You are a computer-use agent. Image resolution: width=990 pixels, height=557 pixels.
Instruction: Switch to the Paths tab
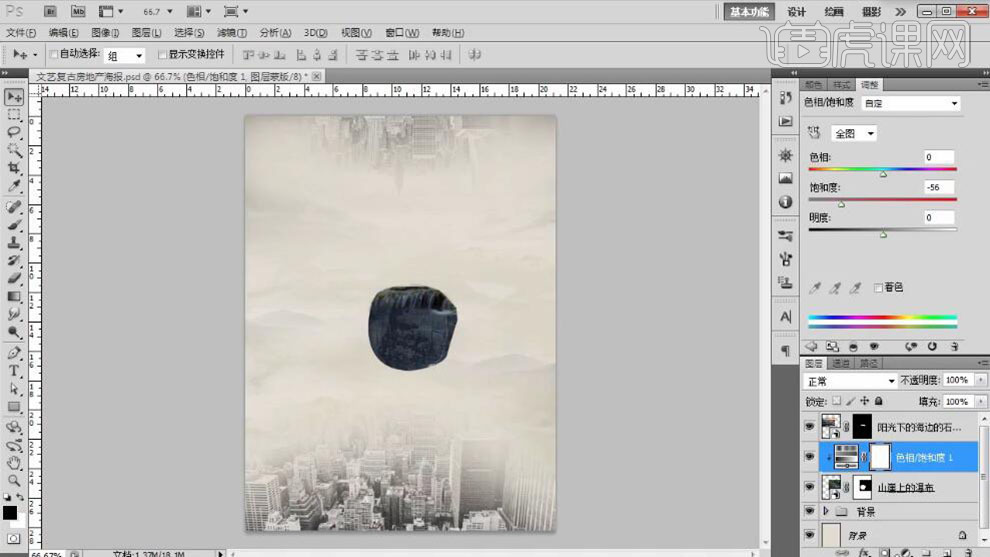[x=869, y=363]
